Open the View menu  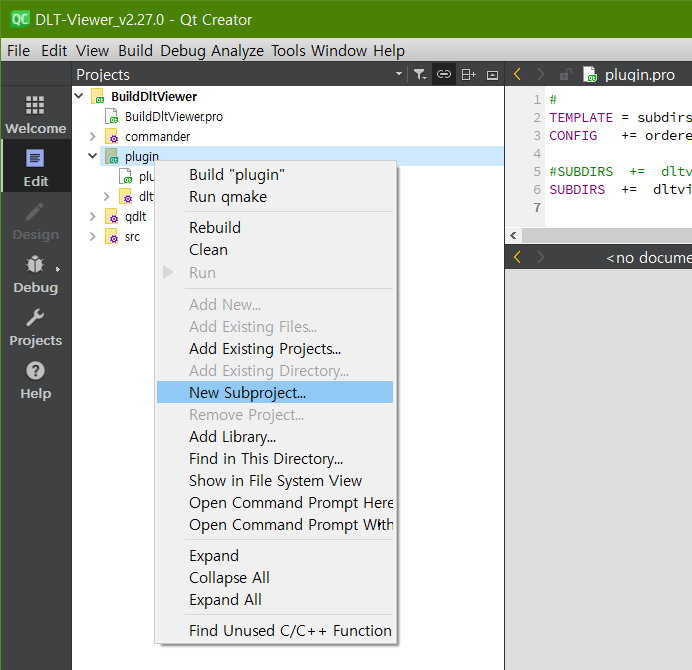pos(92,51)
